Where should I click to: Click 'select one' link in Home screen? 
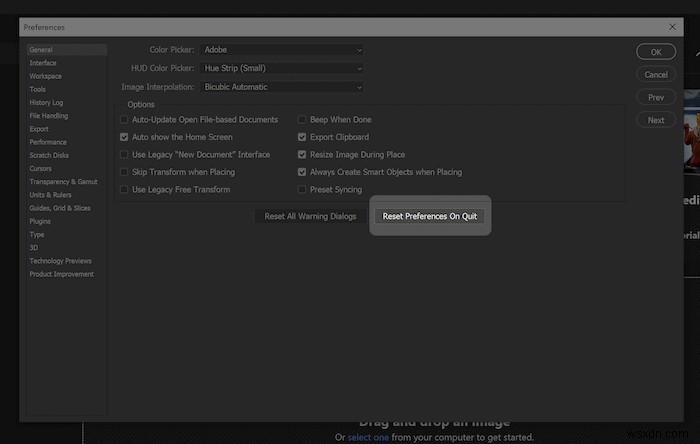pos(368,437)
